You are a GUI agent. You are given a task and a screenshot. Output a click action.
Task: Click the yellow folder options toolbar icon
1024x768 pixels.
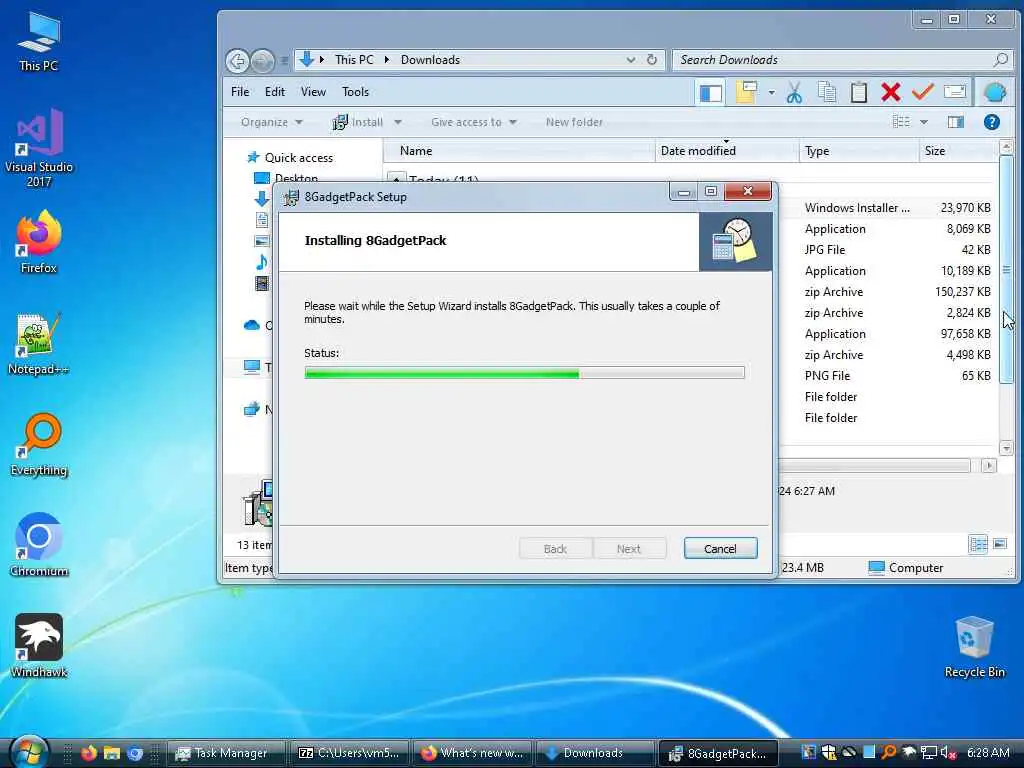[746, 93]
